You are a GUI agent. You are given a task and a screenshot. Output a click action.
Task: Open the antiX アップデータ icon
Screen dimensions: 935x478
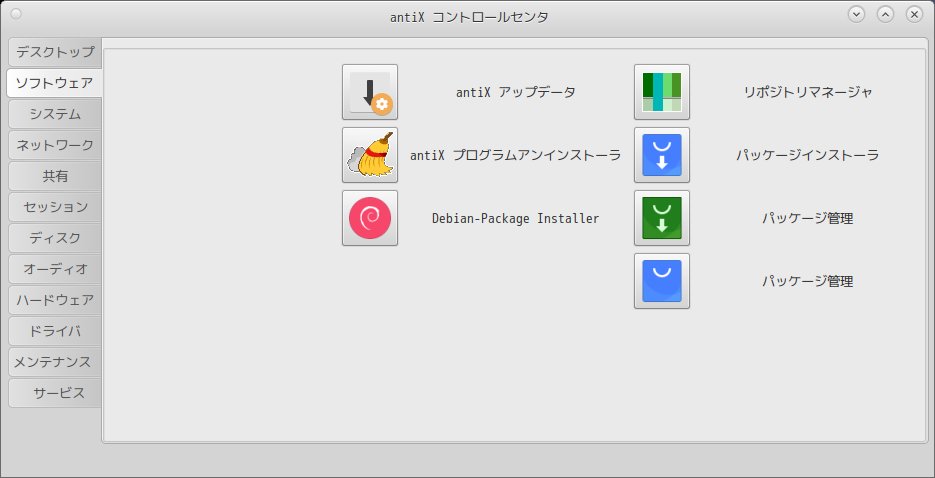point(370,92)
